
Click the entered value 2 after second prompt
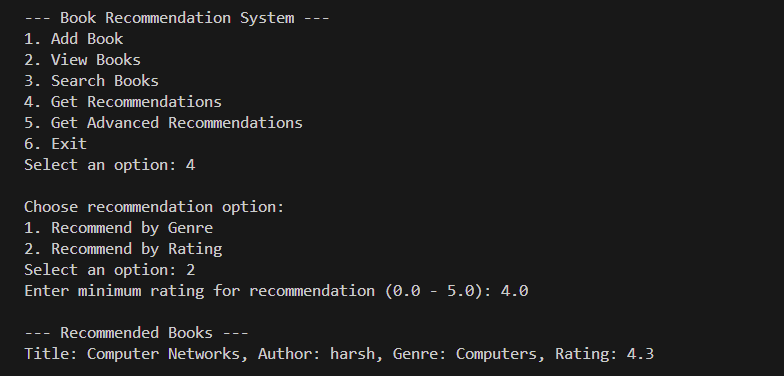190,270
